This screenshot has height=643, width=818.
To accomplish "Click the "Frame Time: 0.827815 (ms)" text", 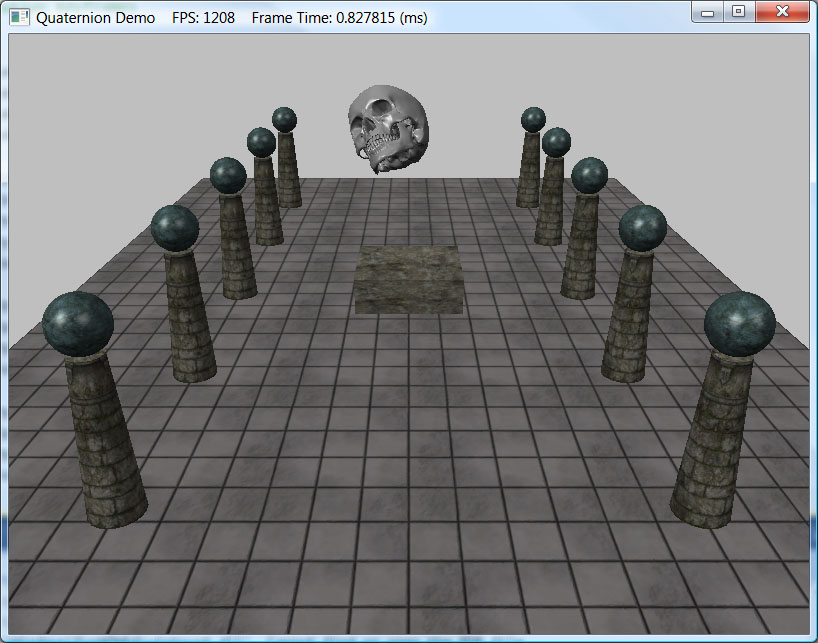I will coord(340,18).
